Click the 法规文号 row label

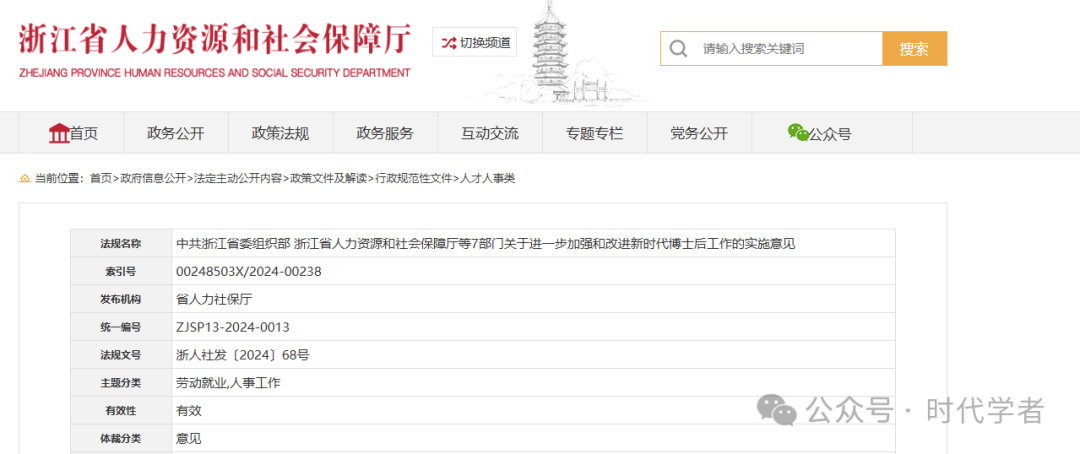click(x=121, y=355)
